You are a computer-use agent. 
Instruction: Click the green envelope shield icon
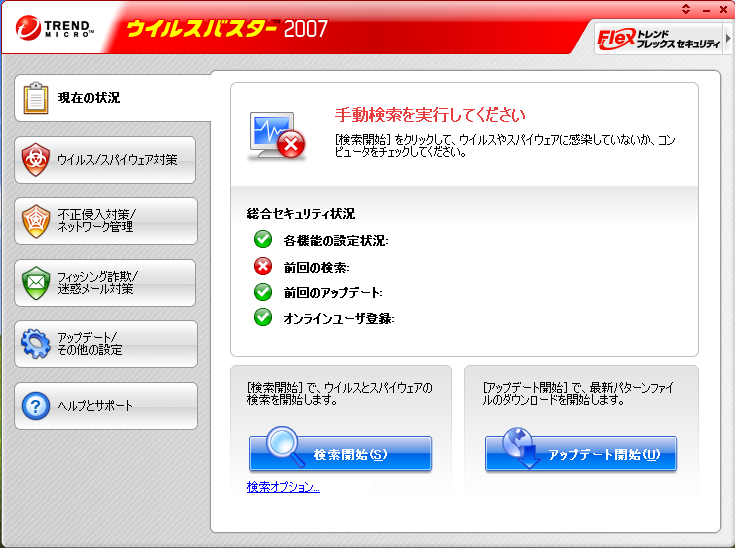click(36, 283)
